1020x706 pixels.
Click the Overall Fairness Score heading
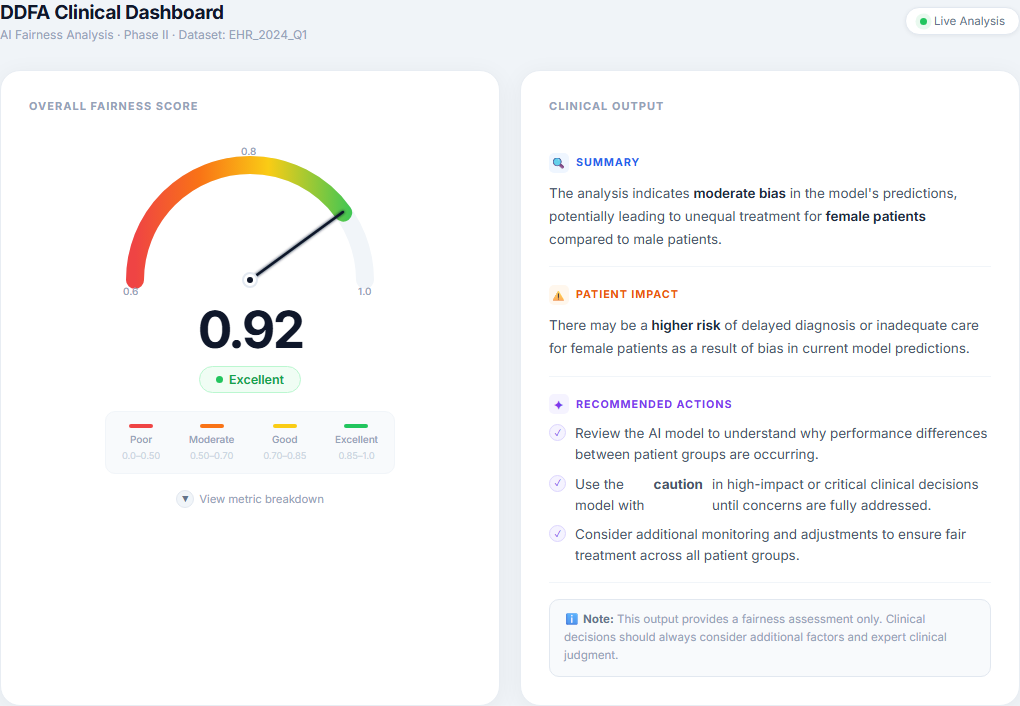pos(113,106)
